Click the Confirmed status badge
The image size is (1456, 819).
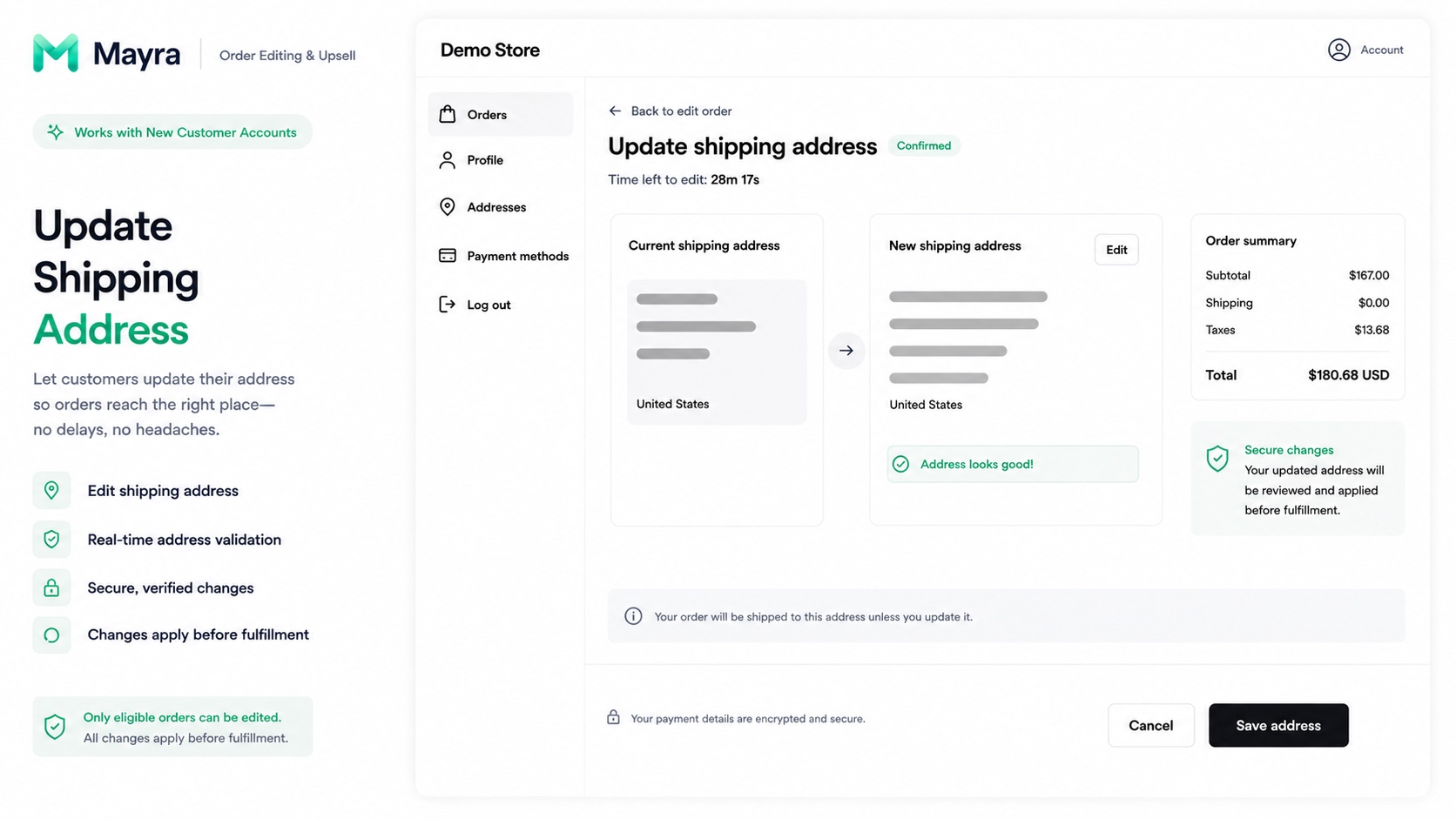point(924,145)
